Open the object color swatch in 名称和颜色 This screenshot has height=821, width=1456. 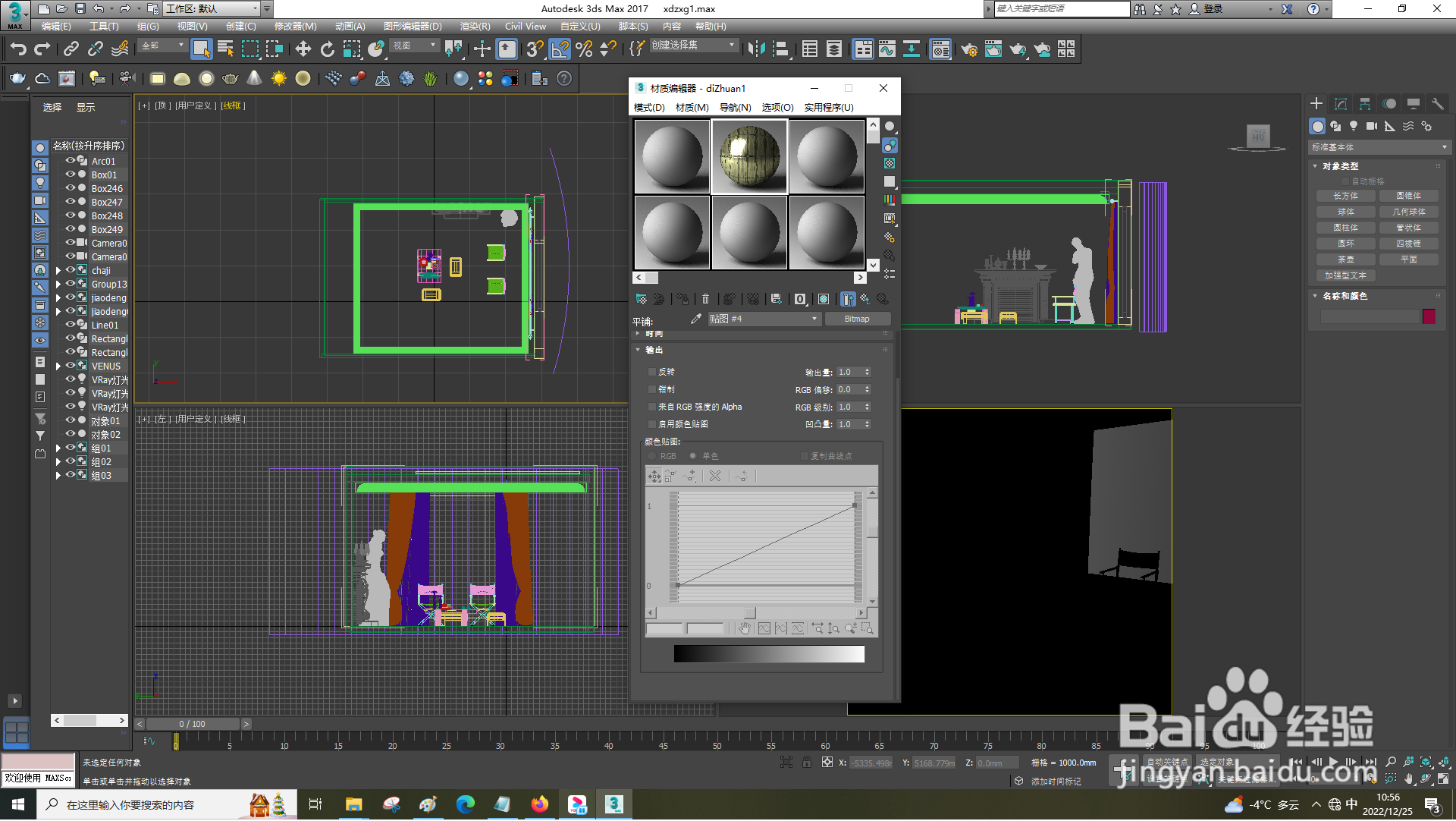(x=1429, y=316)
